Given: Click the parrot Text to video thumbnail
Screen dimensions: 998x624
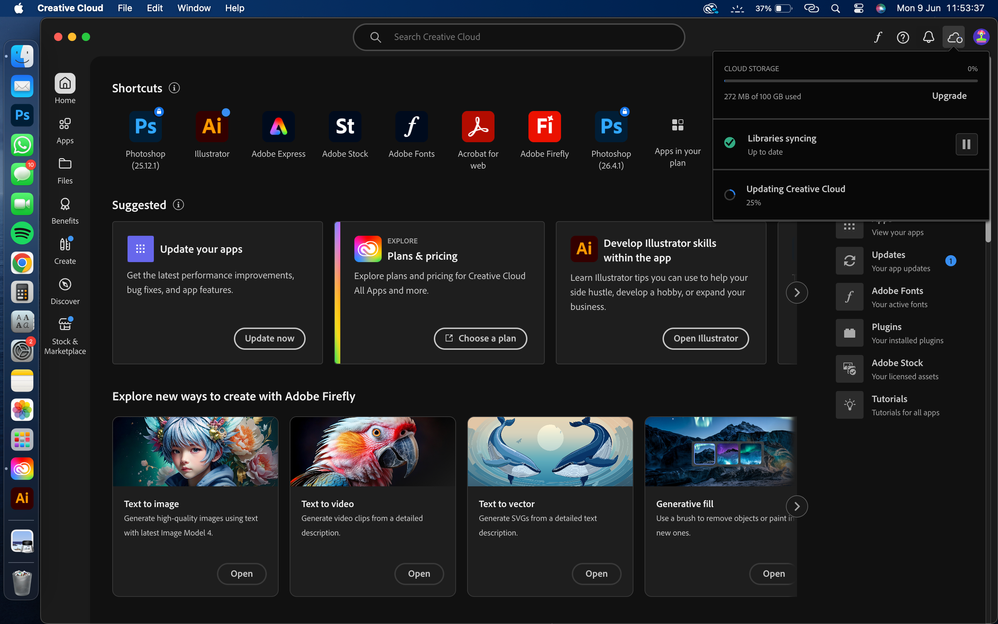Looking at the screenshot, I should pyautogui.click(x=373, y=452).
